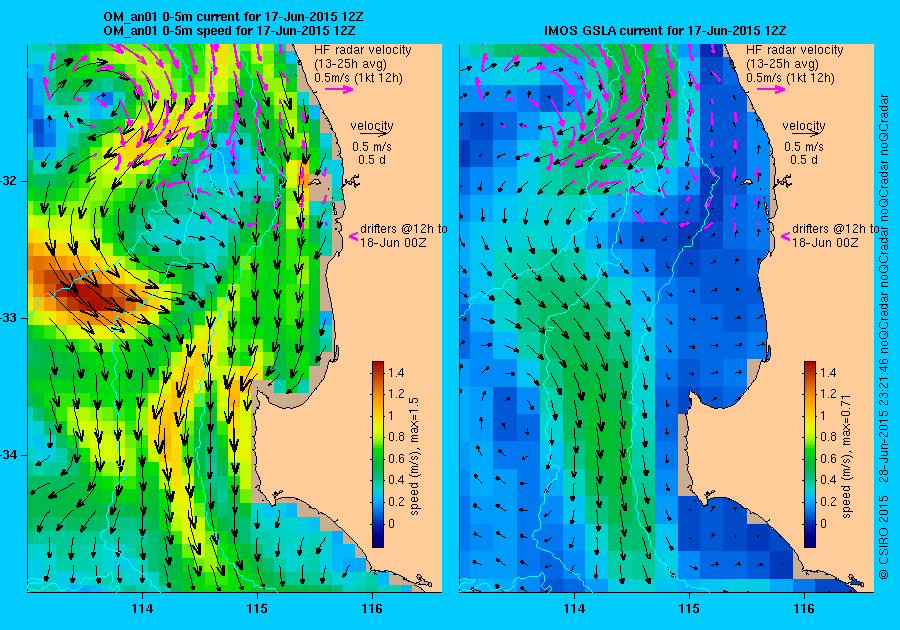Click the black velocity scale arrow, left map
The image size is (900, 630).
tap(373, 133)
